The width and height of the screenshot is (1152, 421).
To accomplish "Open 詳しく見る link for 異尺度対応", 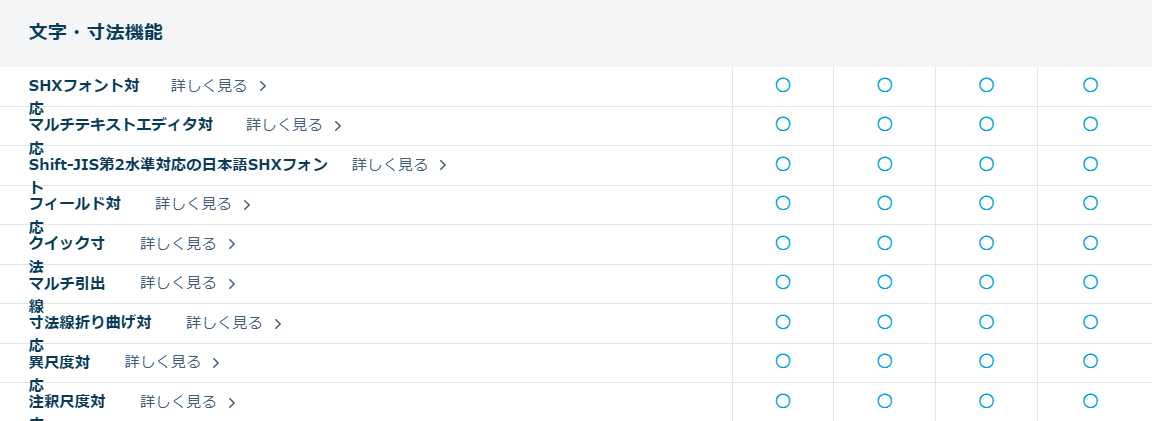I will coord(163,362).
